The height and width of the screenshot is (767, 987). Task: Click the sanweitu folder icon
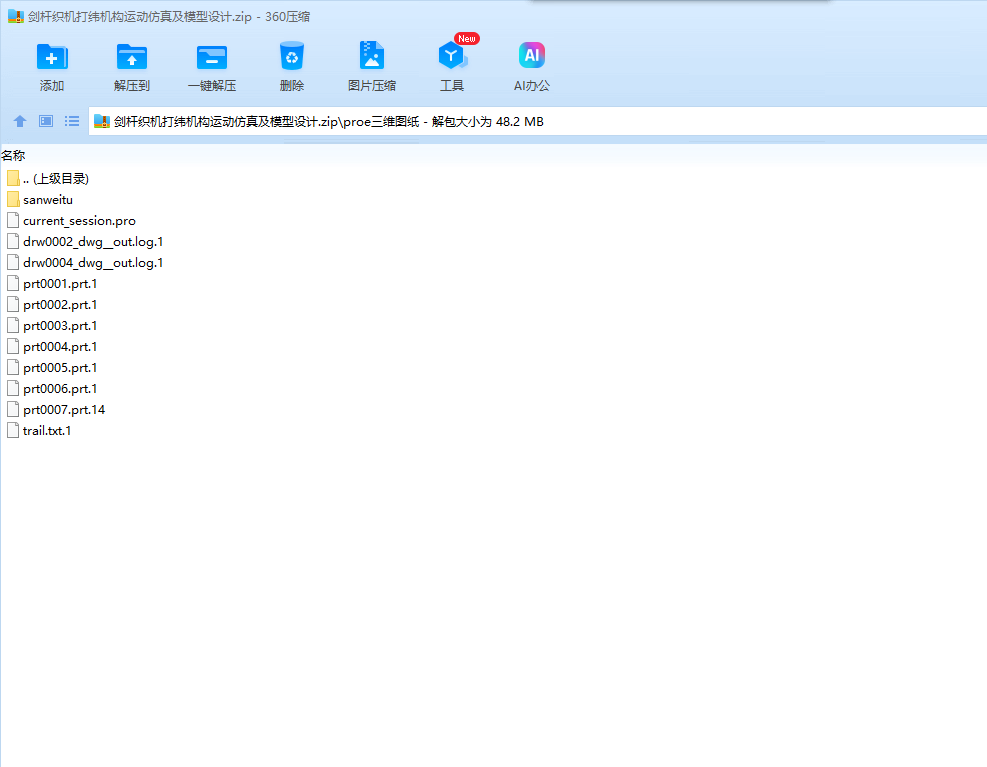[x=13, y=200]
